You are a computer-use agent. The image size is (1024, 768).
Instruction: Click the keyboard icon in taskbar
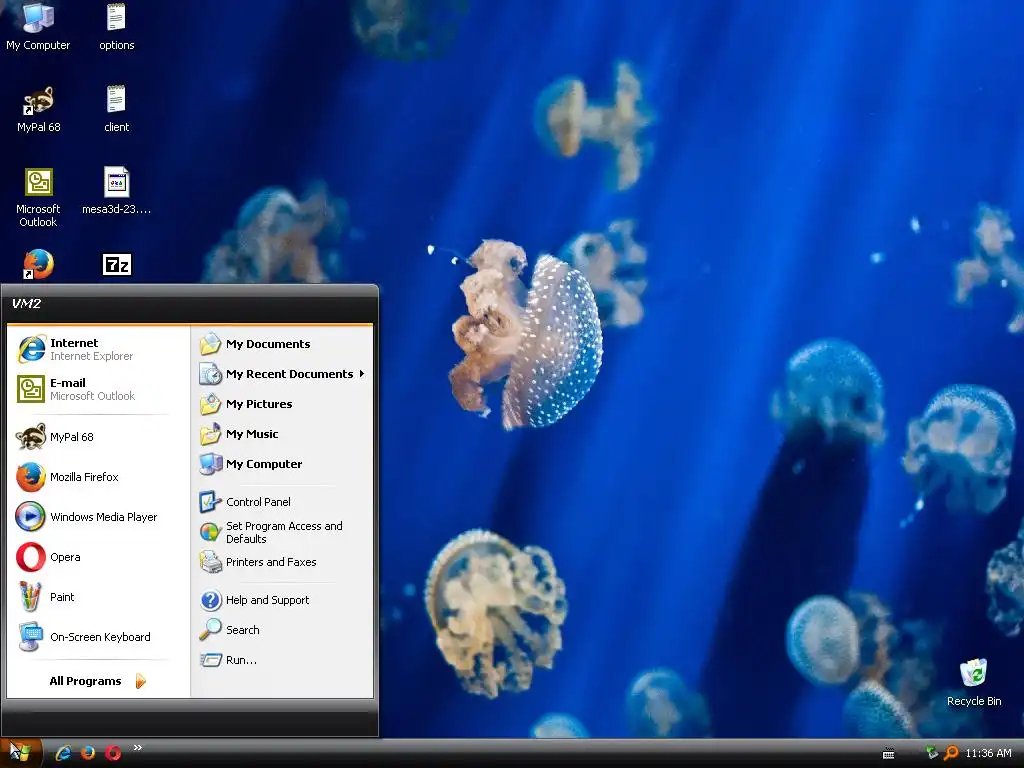point(888,754)
